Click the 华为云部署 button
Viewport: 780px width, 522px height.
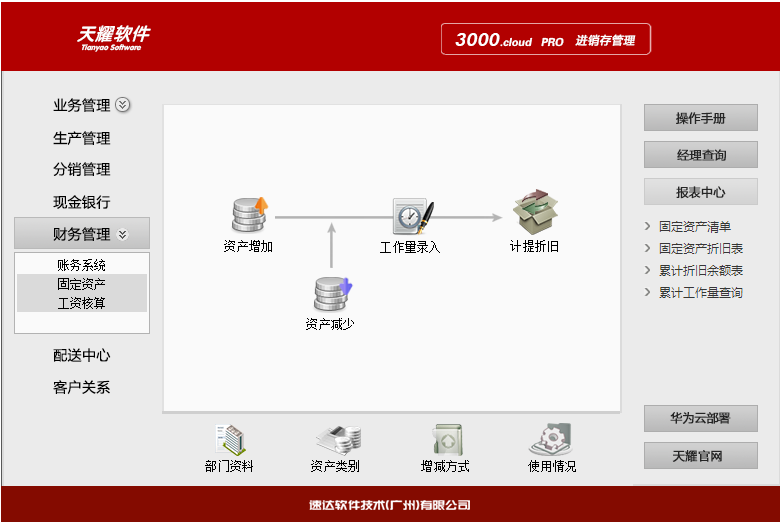coord(700,418)
